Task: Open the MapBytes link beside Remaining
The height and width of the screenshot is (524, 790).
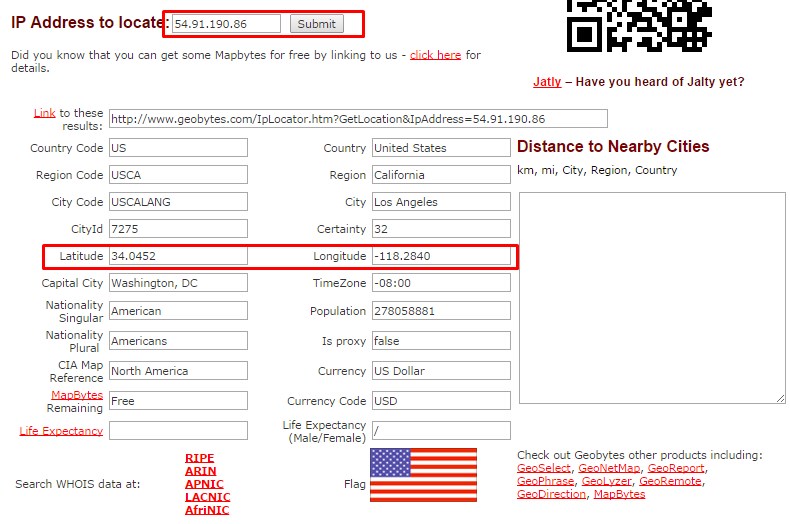Action: 77,395
